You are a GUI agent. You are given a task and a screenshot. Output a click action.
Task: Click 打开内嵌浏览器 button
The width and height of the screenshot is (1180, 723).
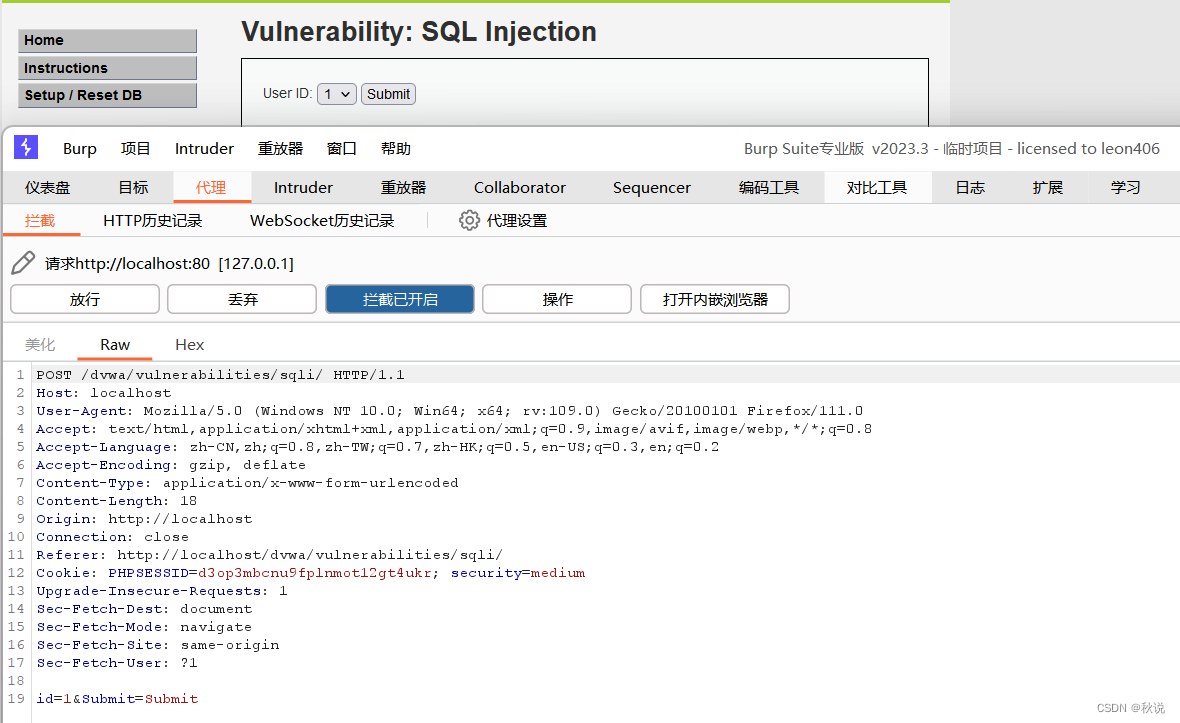pyautogui.click(x=715, y=299)
